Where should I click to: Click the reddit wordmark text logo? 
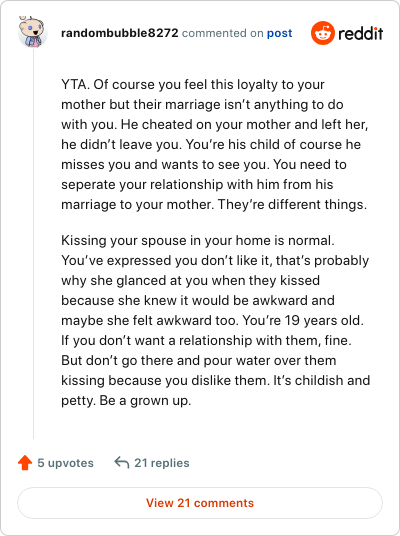tap(361, 34)
